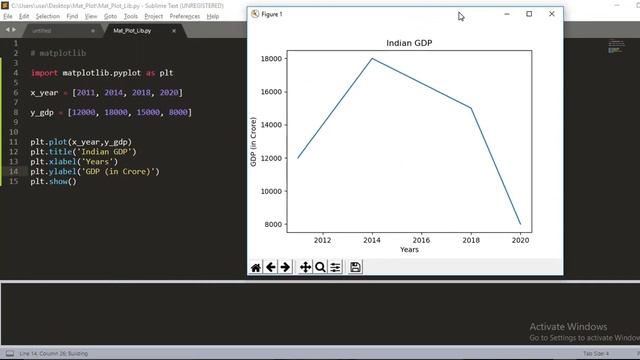Viewport: 640px width, 360px height.
Task: Open the View menu
Action: tap(91, 16)
